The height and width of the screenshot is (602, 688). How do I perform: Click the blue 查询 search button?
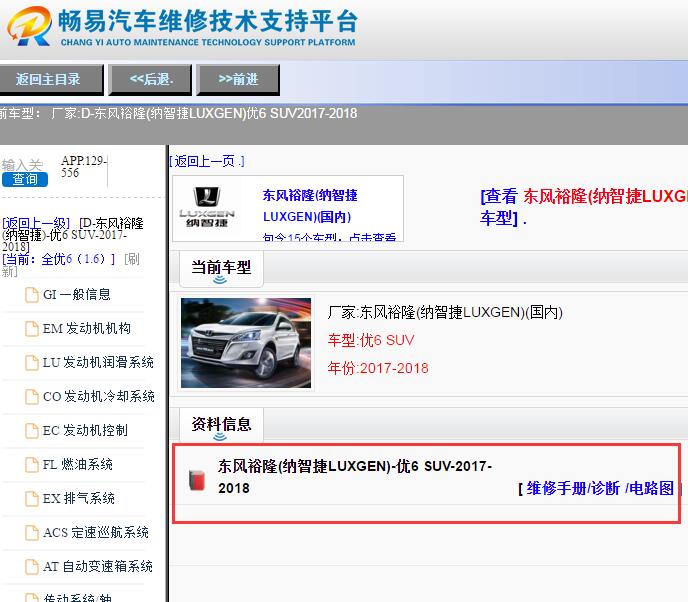tap(25, 179)
